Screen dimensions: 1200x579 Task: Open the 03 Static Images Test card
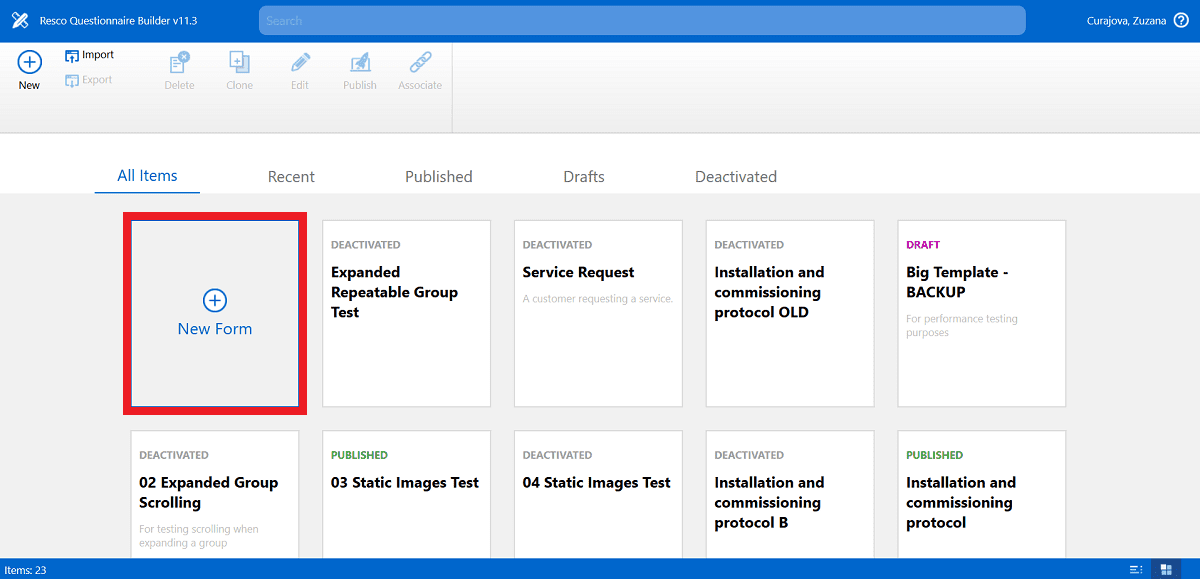click(407, 494)
